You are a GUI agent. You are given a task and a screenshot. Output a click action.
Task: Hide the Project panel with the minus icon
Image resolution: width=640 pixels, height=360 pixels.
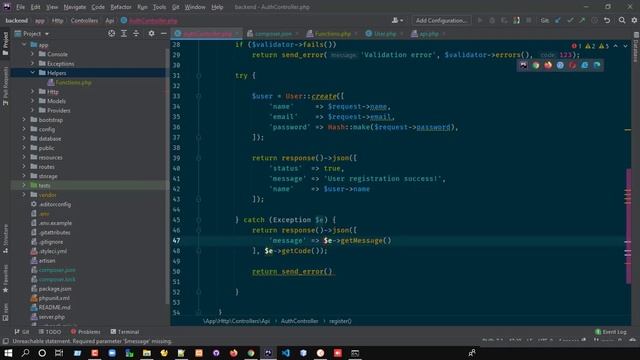pyautogui.click(x=163, y=33)
